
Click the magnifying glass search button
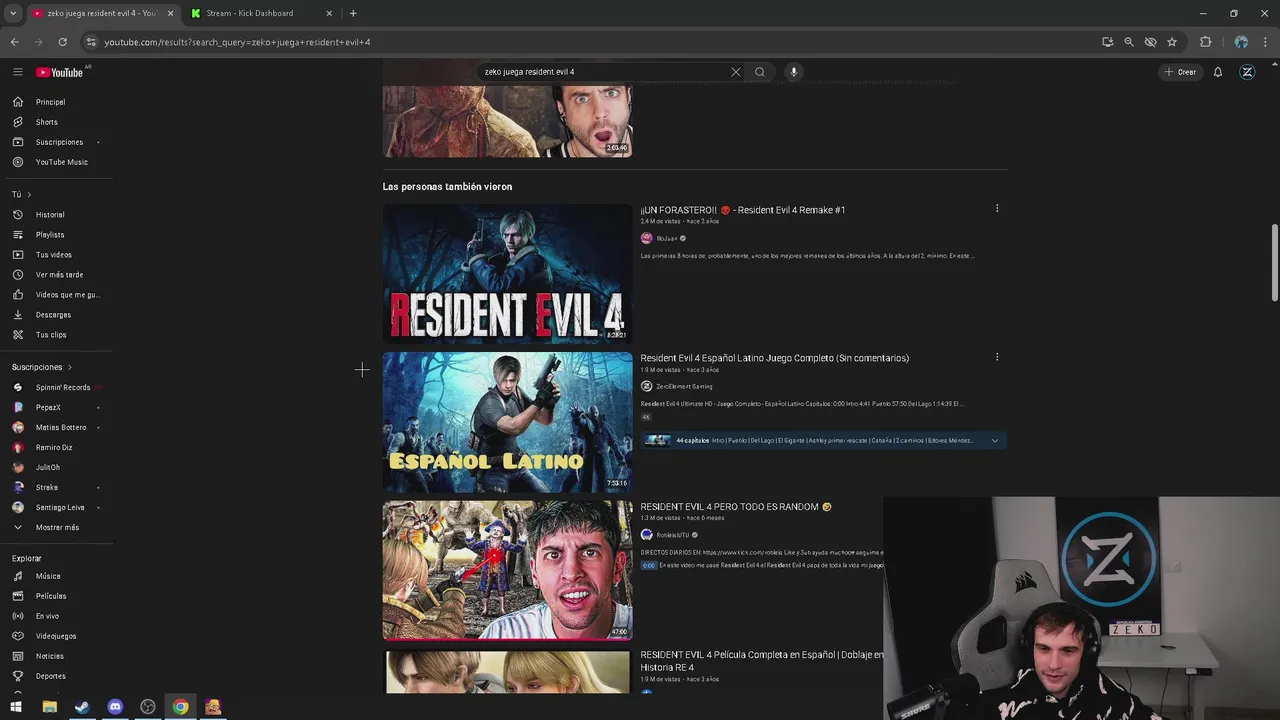(760, 72)
